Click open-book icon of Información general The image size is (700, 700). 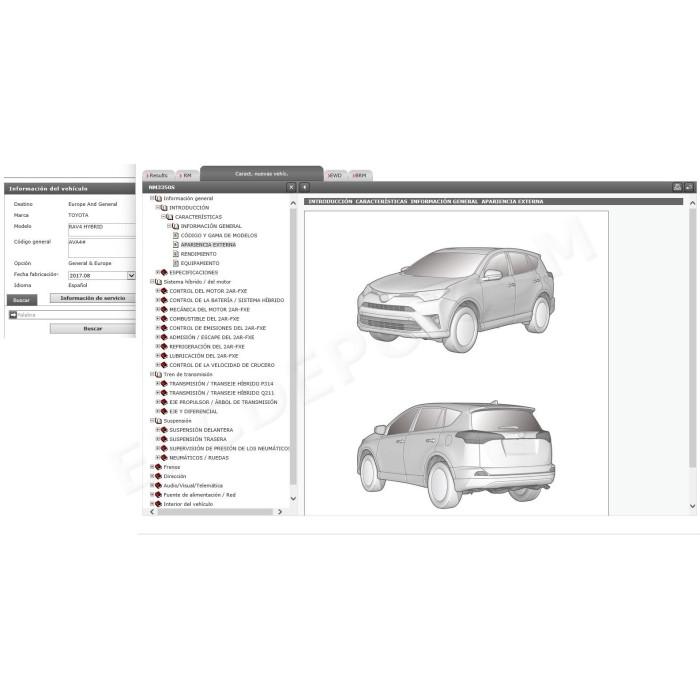point(158,198)
